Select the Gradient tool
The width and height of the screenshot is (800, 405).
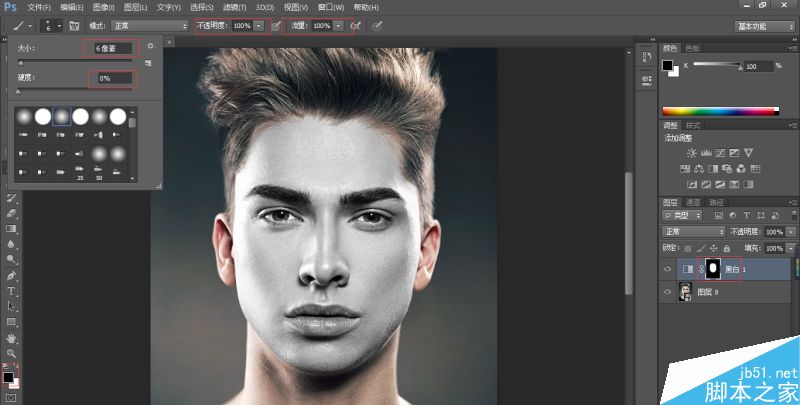coord(11,229)
